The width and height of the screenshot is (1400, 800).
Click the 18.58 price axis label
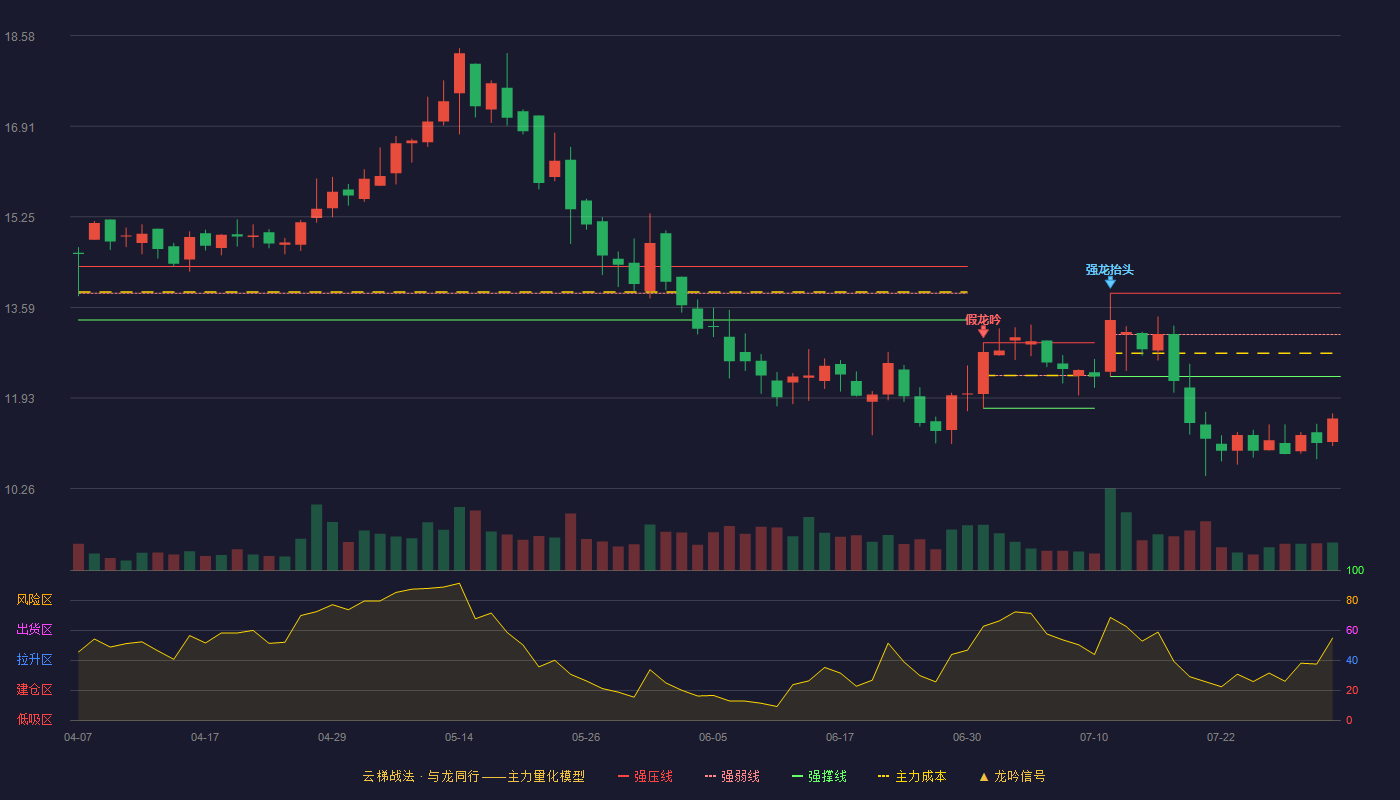click(x=20, y=37)
